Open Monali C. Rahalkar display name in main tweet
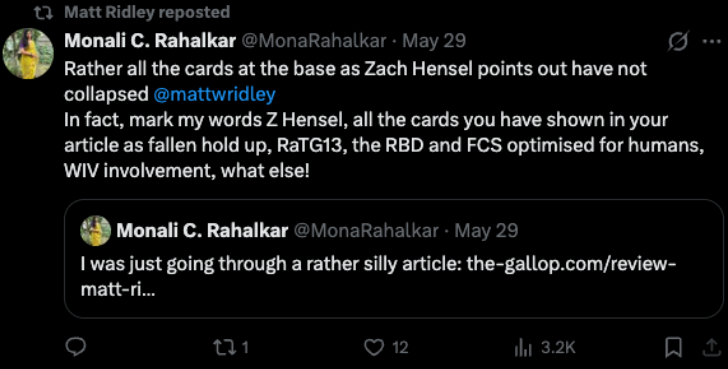Screen dimensions: 728x369 click(x=150, y=41)
